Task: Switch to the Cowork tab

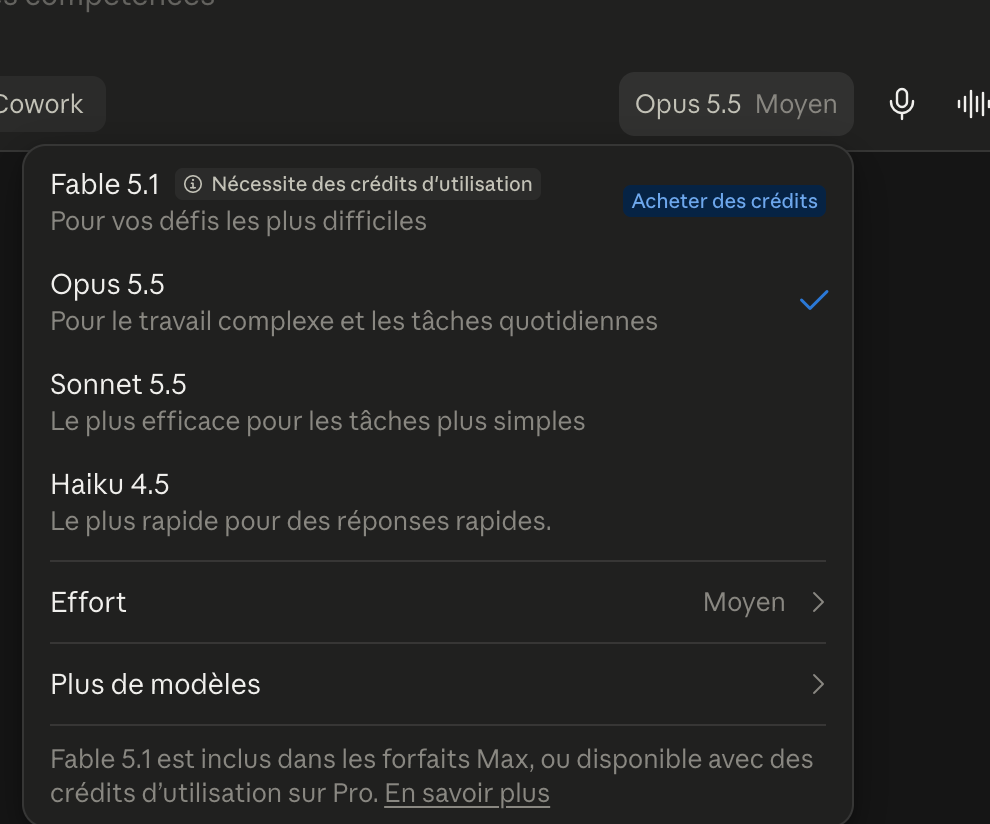Action: (x=42, y=104)
